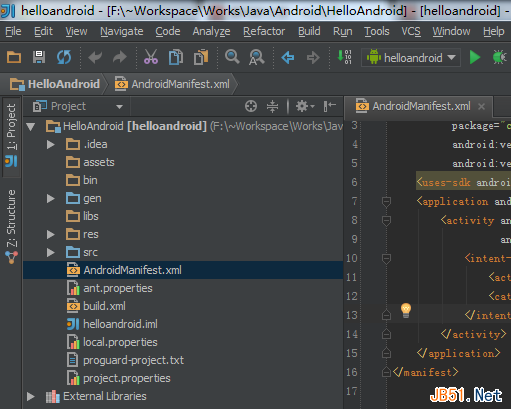Open the Refactor menu

pyautogui.click(x=264, y=31)
